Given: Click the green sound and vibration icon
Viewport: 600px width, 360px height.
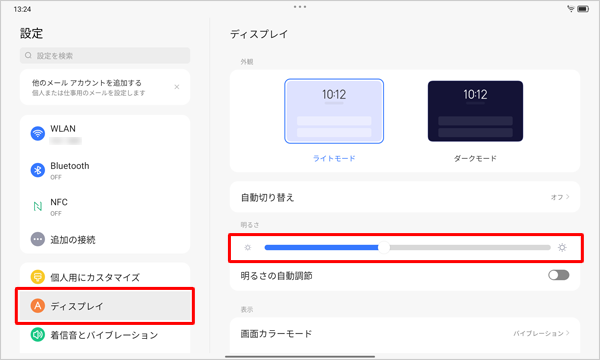Looking at the screenshot, I should click(38, 335).
